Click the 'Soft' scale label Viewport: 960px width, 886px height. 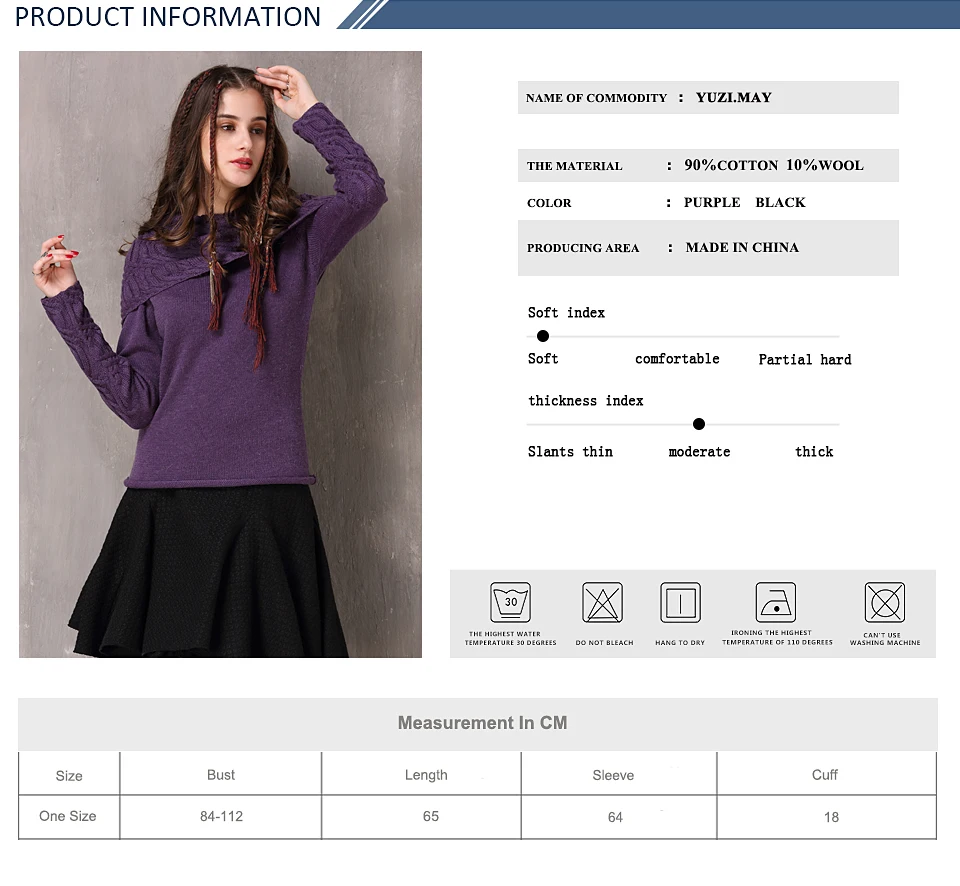pos(543,359)
